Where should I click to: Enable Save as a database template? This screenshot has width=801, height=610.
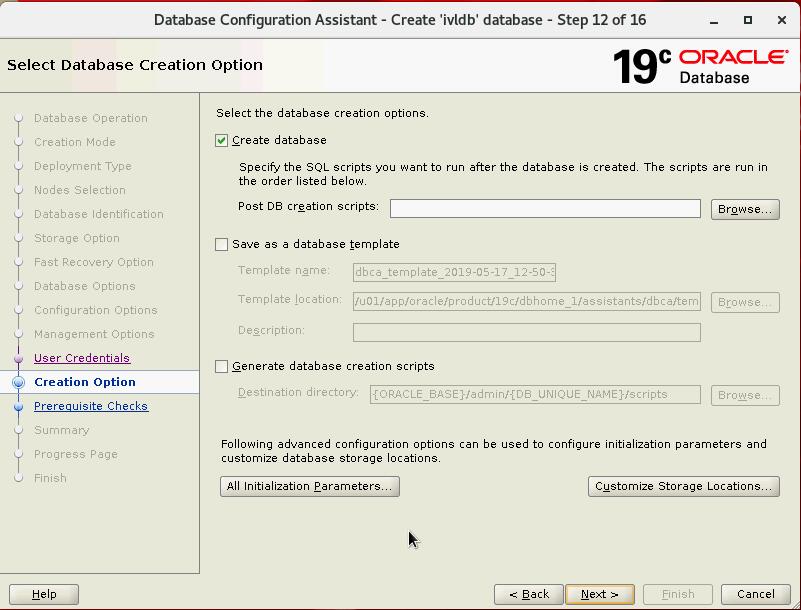tap(222, 244)
